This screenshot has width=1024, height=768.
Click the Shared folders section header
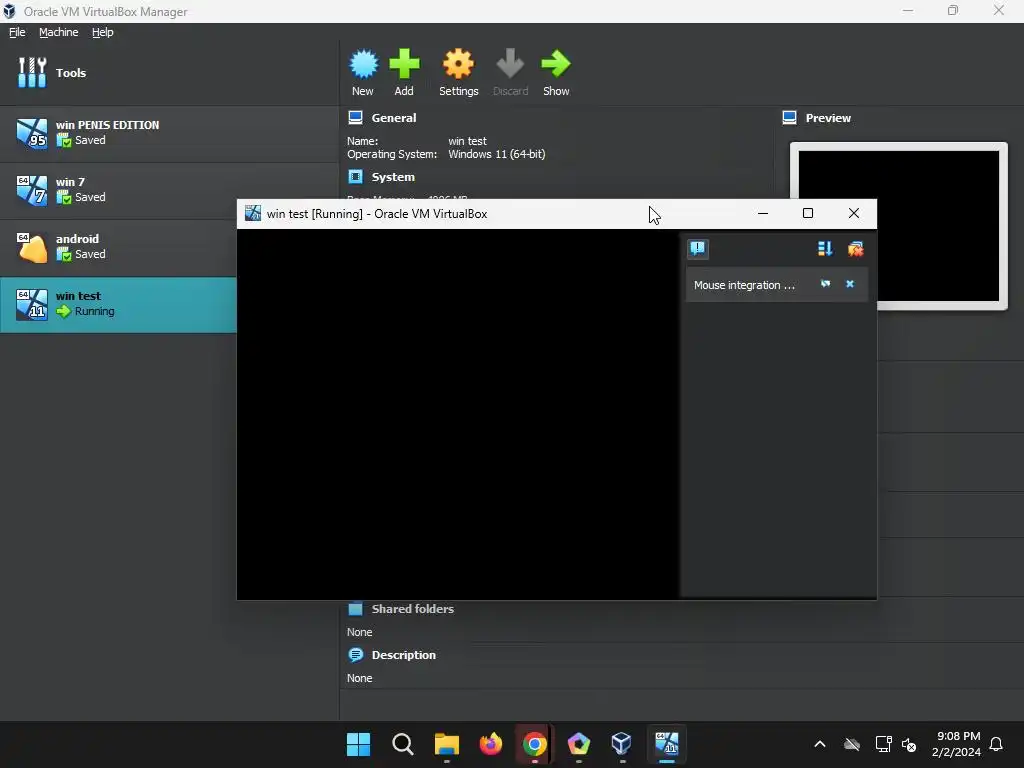[x=412, y=609]
